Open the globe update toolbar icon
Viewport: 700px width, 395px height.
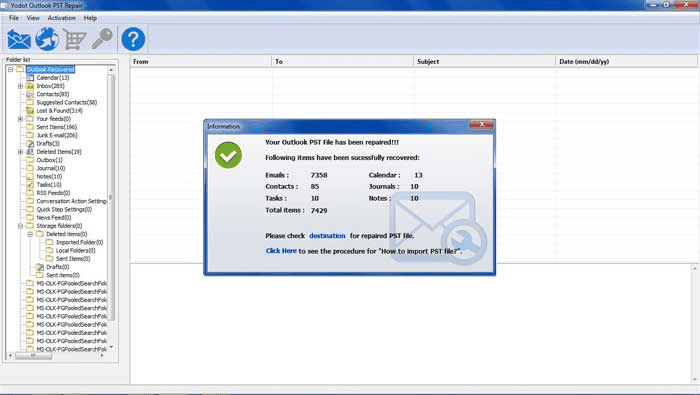pyautogui.click(x=47, y=39)
